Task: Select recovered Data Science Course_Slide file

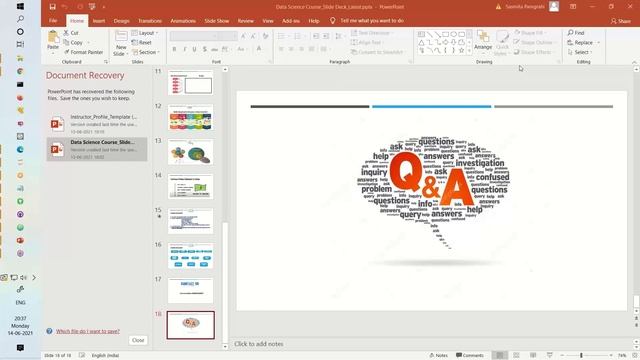Action: click(x=97, y=149)
